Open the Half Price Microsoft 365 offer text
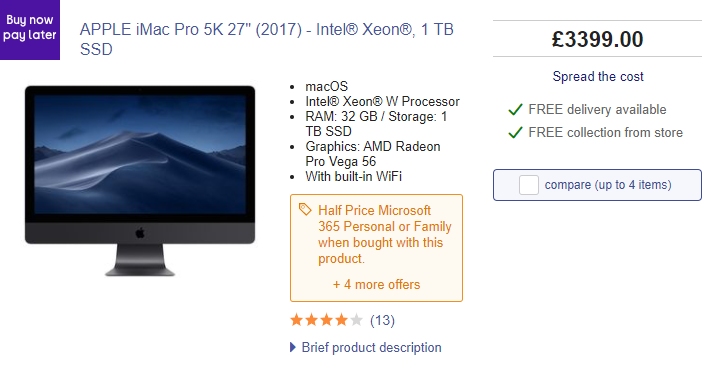 [x=384, y=234]
